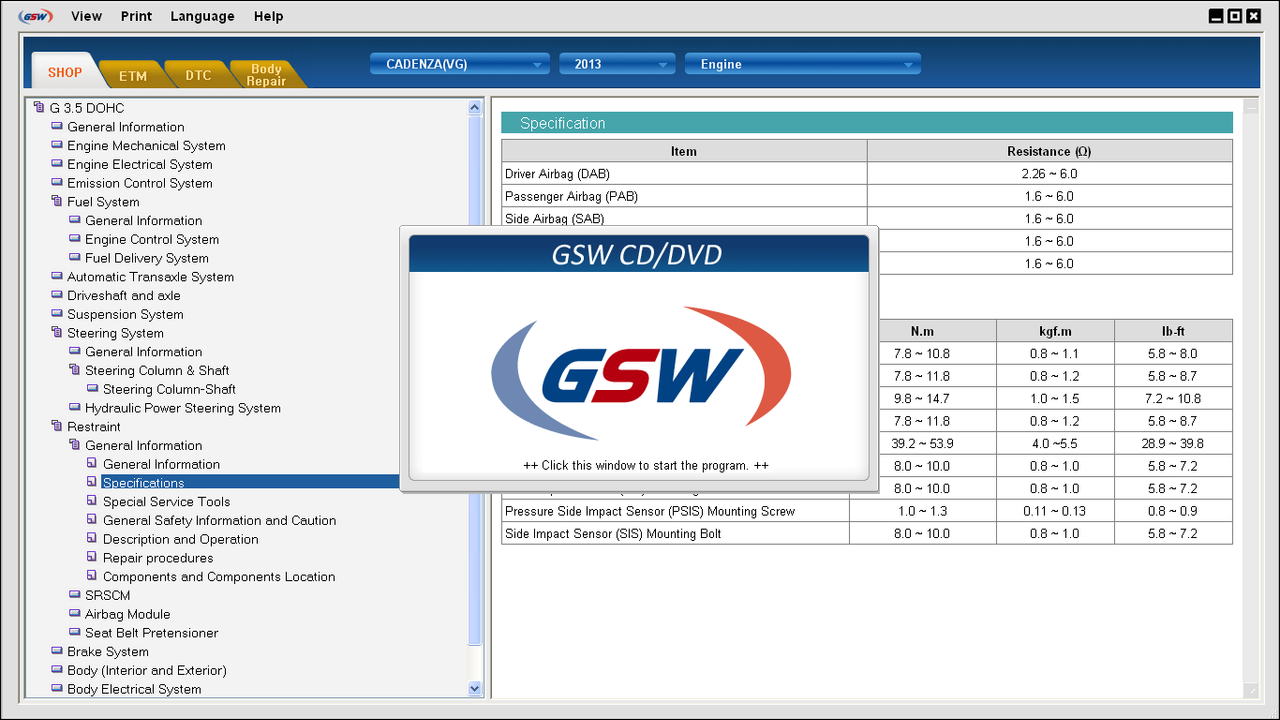Click the book icon beside Engine Control System
The width and height of the screenshot is (1280, 720).
(x=75, y=239)
